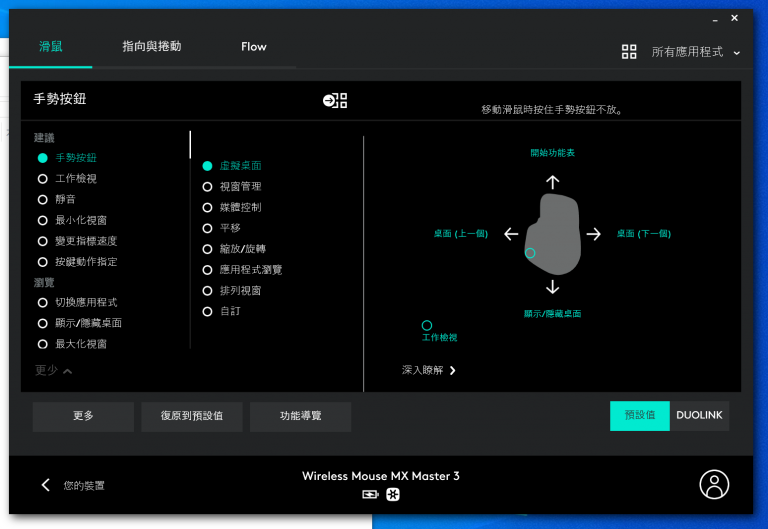Open the 深入瞭解 link
The image size is (768, 529).
[429, 370]
